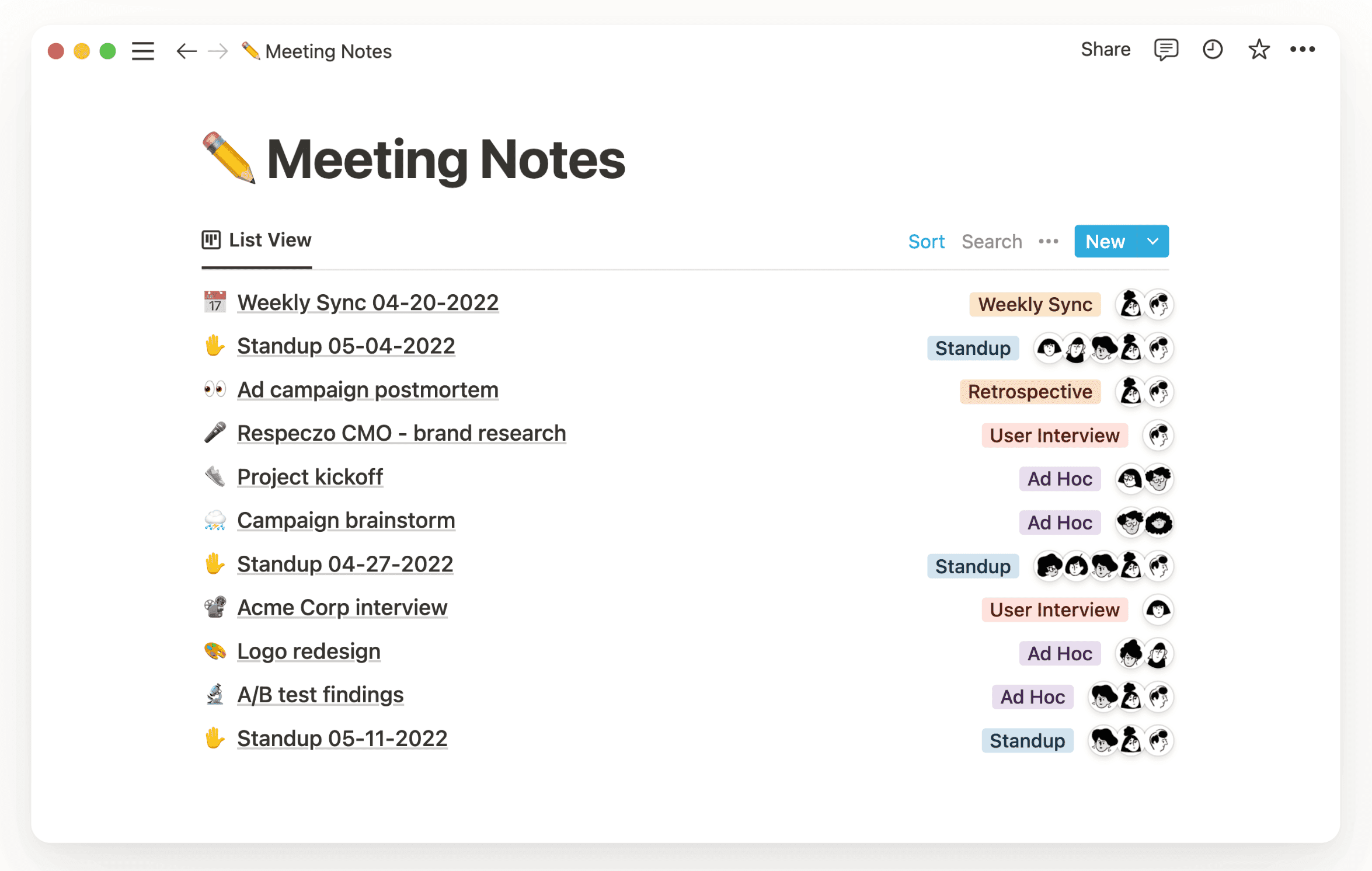The width and height of the screenshot is (1372, 871).
Task: Click Search in the database toolbar
Action: 991,241
